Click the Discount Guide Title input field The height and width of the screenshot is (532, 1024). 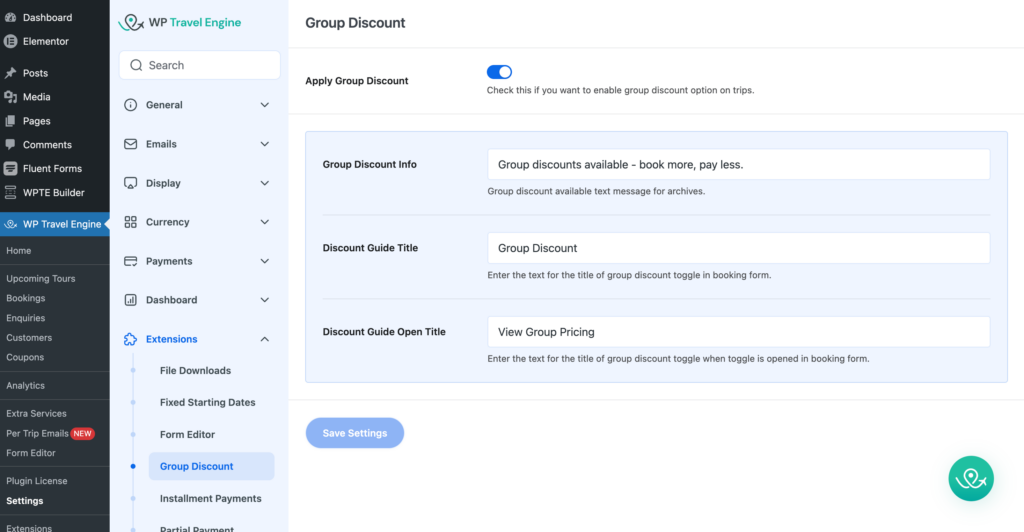[x=738, y=248]
